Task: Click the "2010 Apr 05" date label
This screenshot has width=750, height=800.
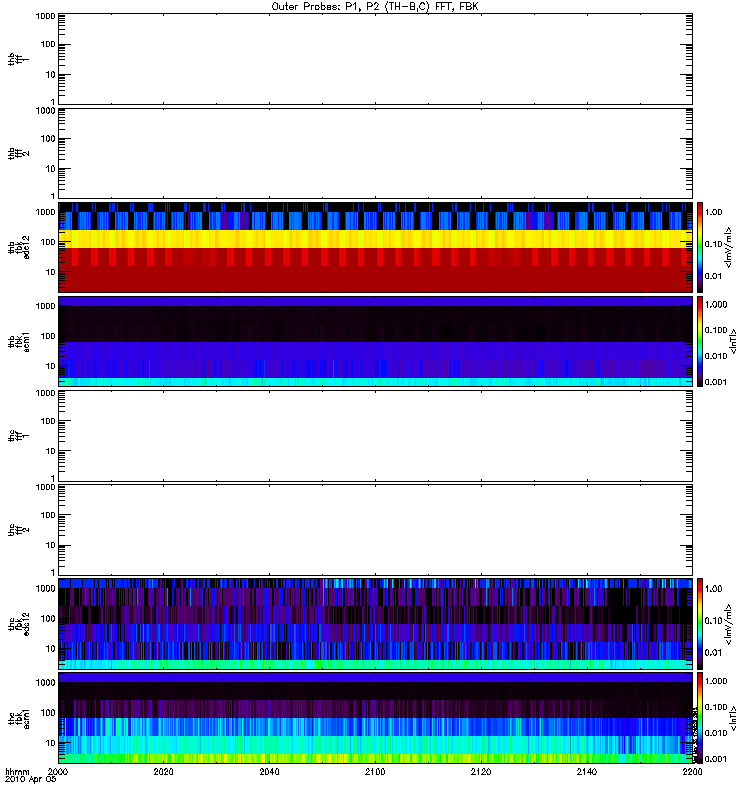Action: [30, 779]
